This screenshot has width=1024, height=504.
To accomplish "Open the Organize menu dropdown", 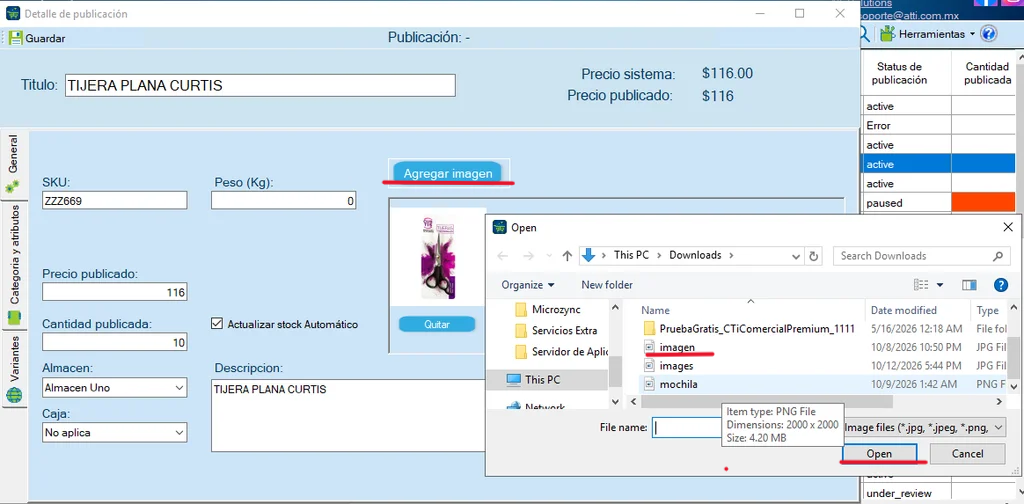I will tap(528, 285).
